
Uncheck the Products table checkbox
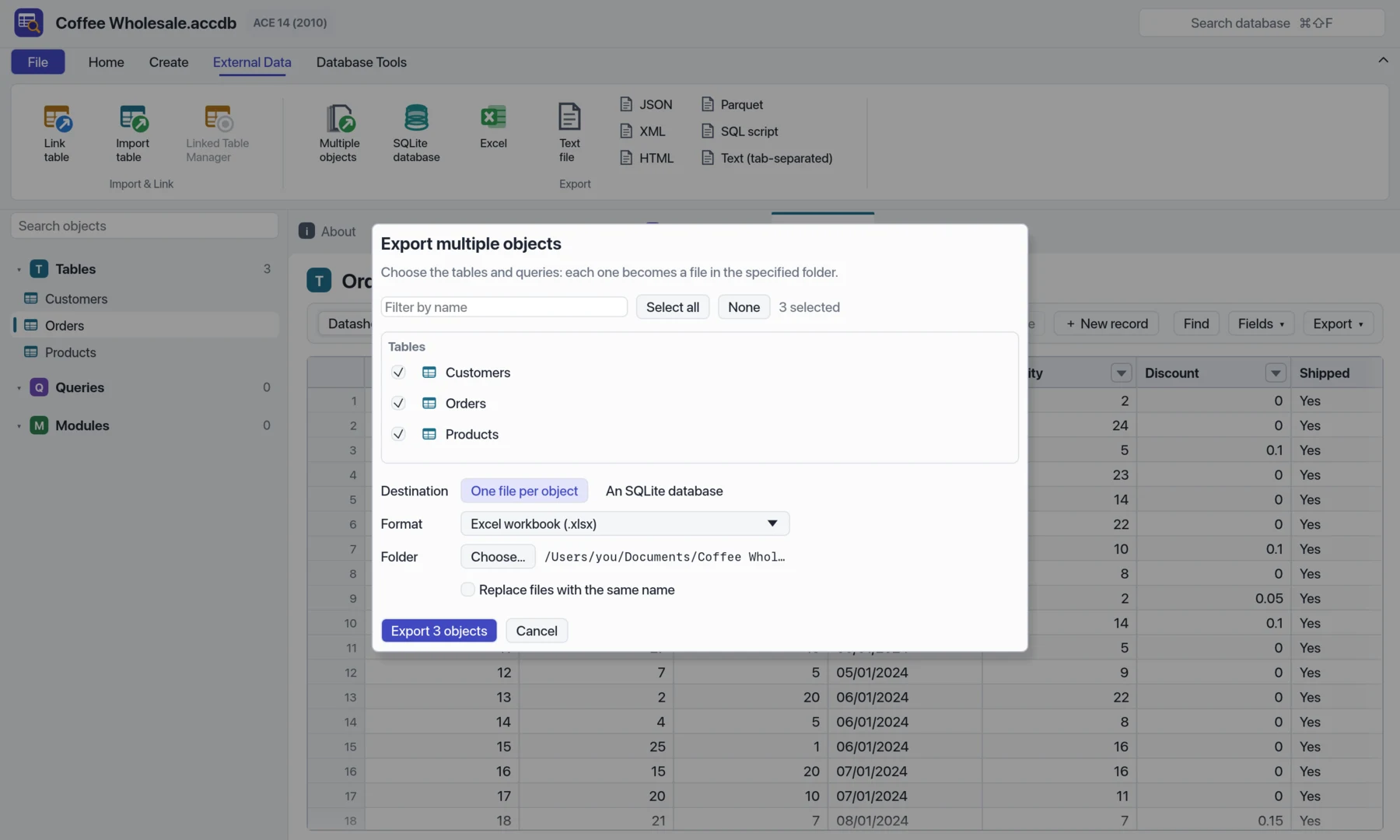[398, 434]
